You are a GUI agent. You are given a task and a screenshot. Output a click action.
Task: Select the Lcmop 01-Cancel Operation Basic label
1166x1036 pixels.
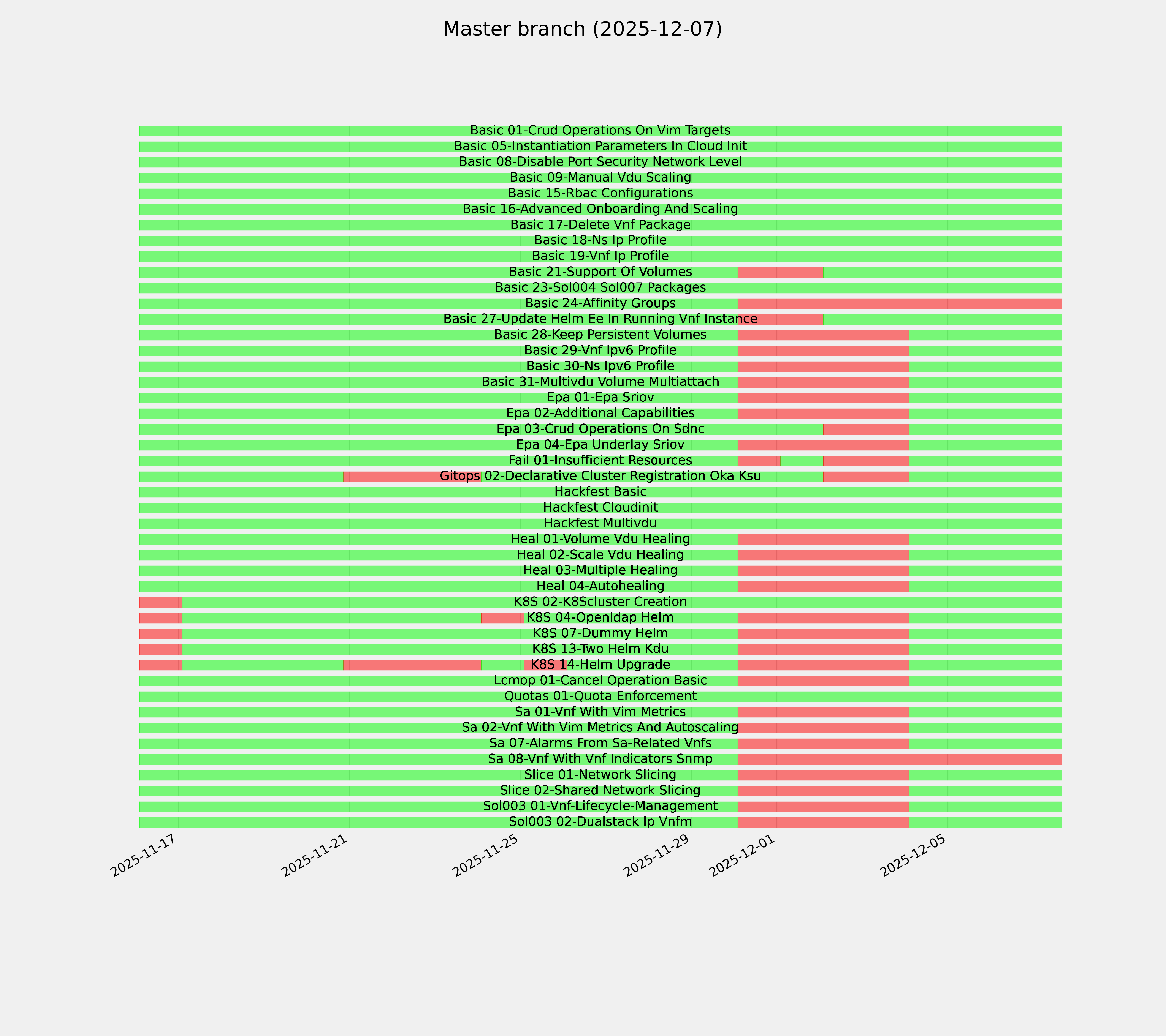click(600, 681)
